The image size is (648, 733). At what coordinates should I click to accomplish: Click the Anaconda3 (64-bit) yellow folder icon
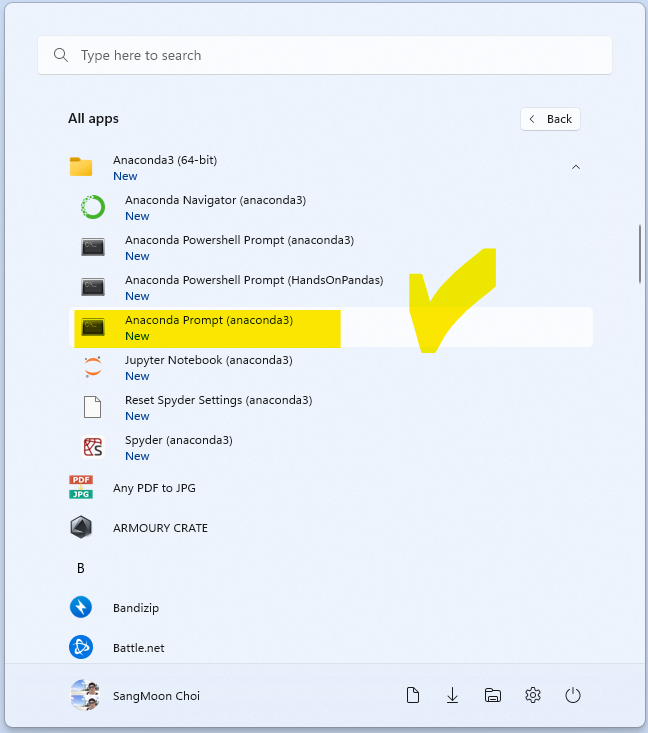coord(81,167)
